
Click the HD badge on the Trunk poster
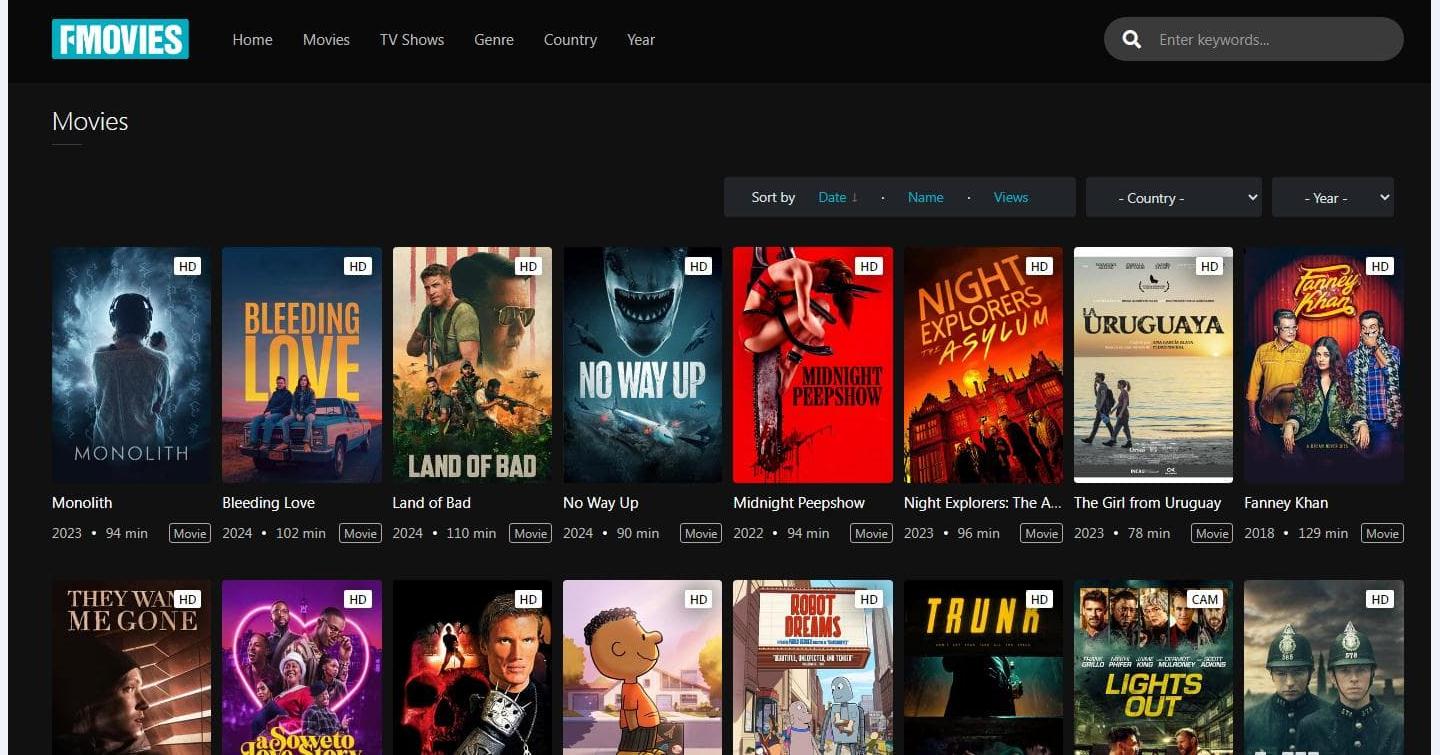[x=1039, y=599]
